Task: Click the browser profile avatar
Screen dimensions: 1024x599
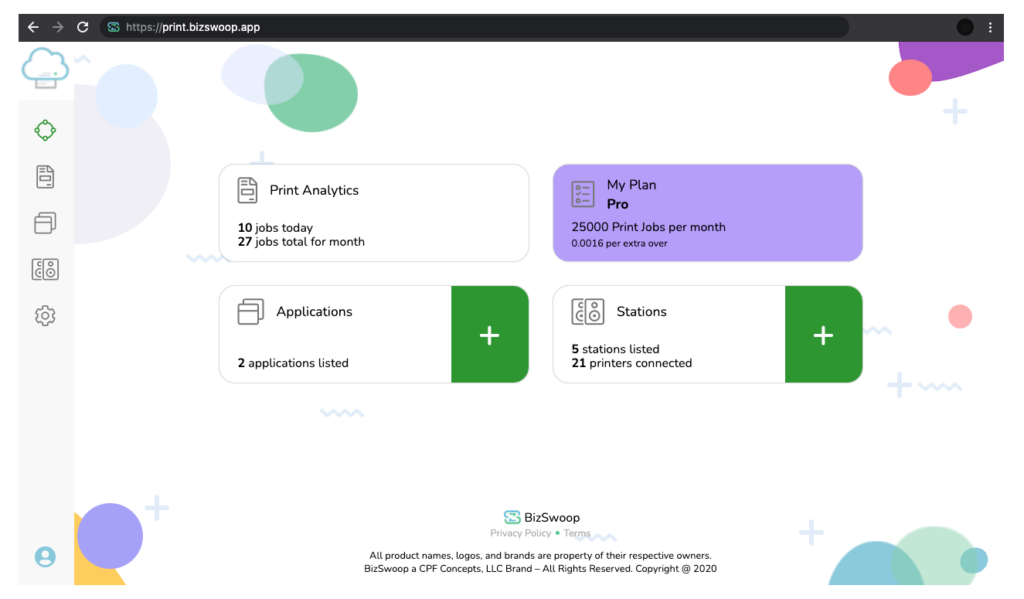Action: click(x=964, y=27)
